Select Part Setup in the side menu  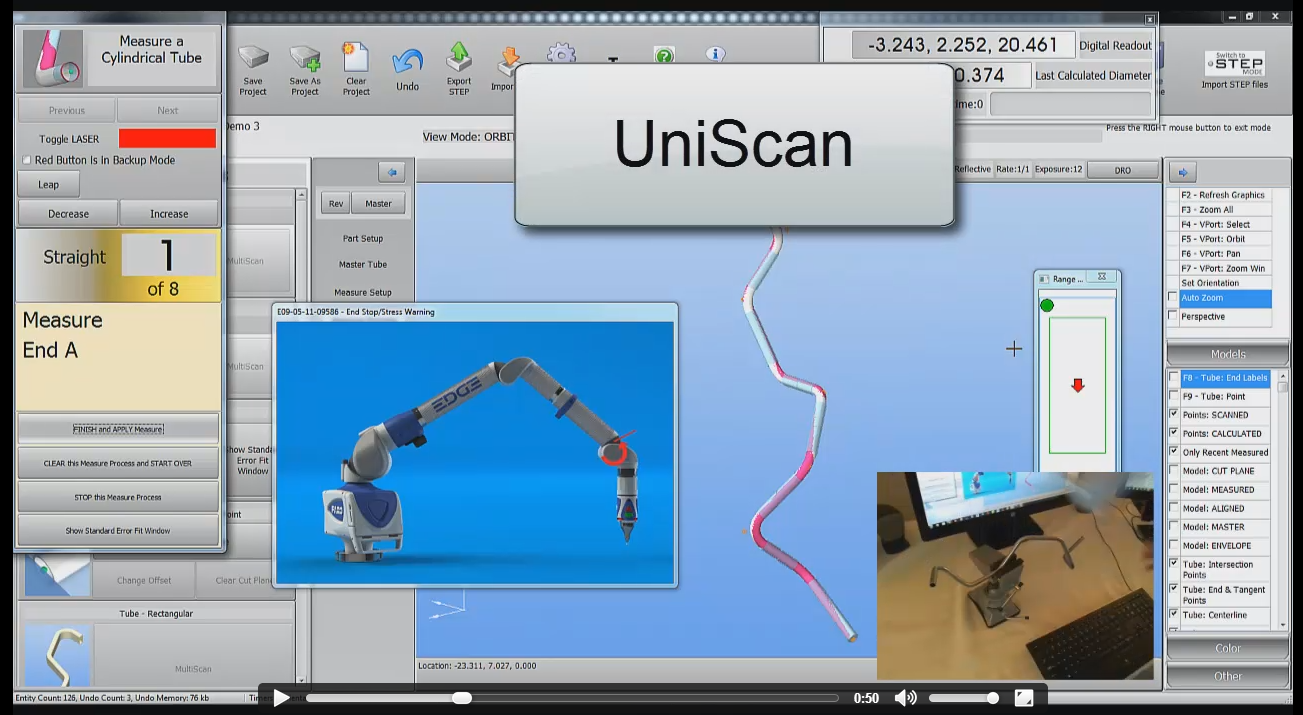(x=363, y=239)
